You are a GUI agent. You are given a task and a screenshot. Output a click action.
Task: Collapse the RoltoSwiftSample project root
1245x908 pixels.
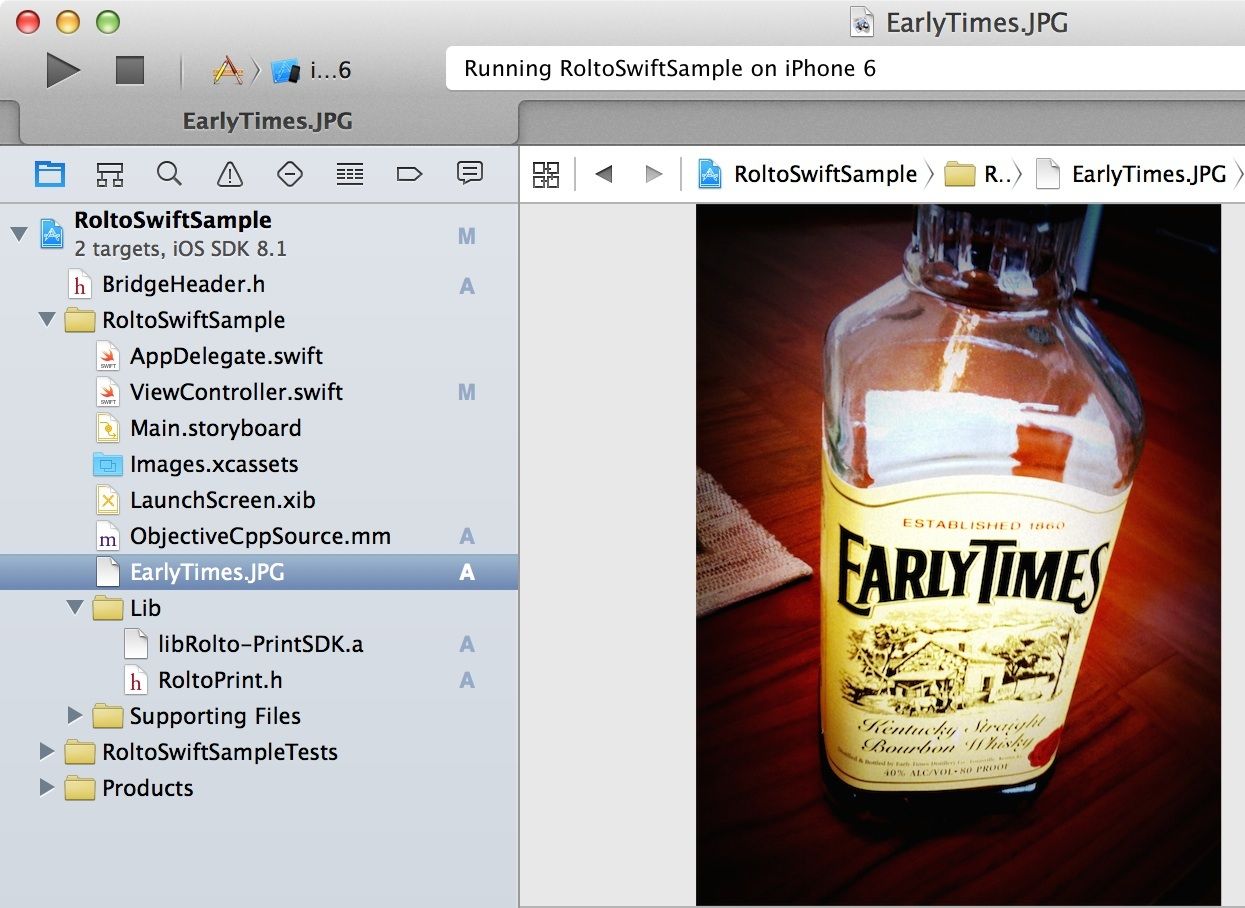(18, 235)
